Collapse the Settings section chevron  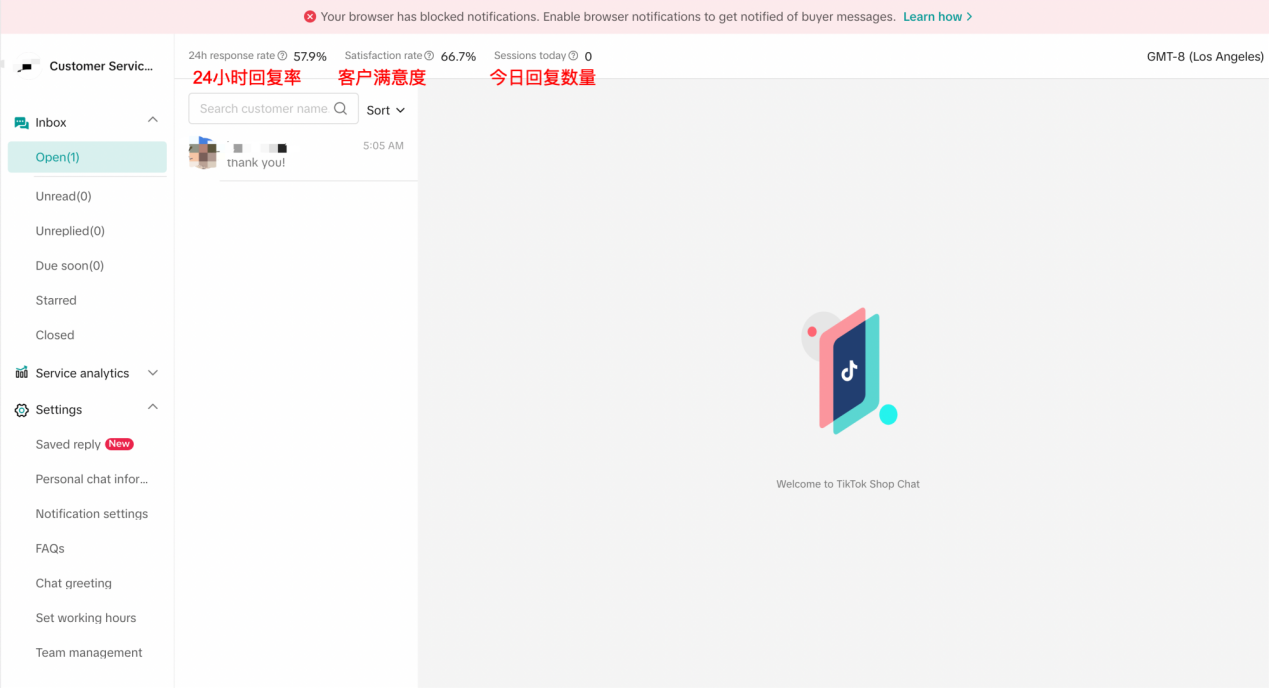tap(153, 408)
